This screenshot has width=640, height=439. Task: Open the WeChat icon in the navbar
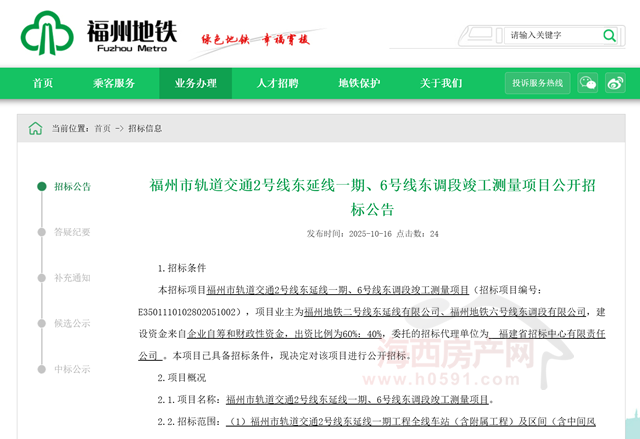click(x=588, y=83)
